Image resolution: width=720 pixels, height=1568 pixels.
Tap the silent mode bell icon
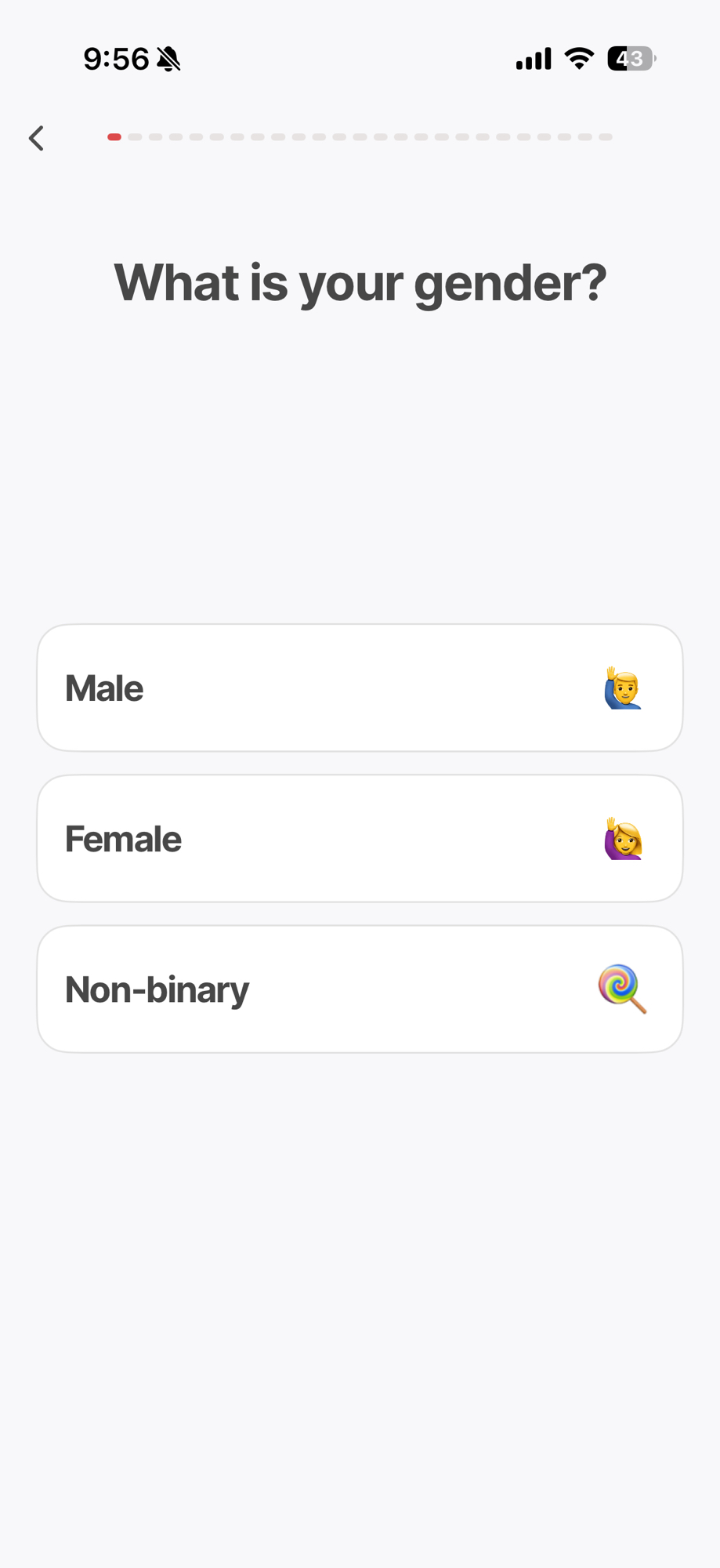coord(168,59)
